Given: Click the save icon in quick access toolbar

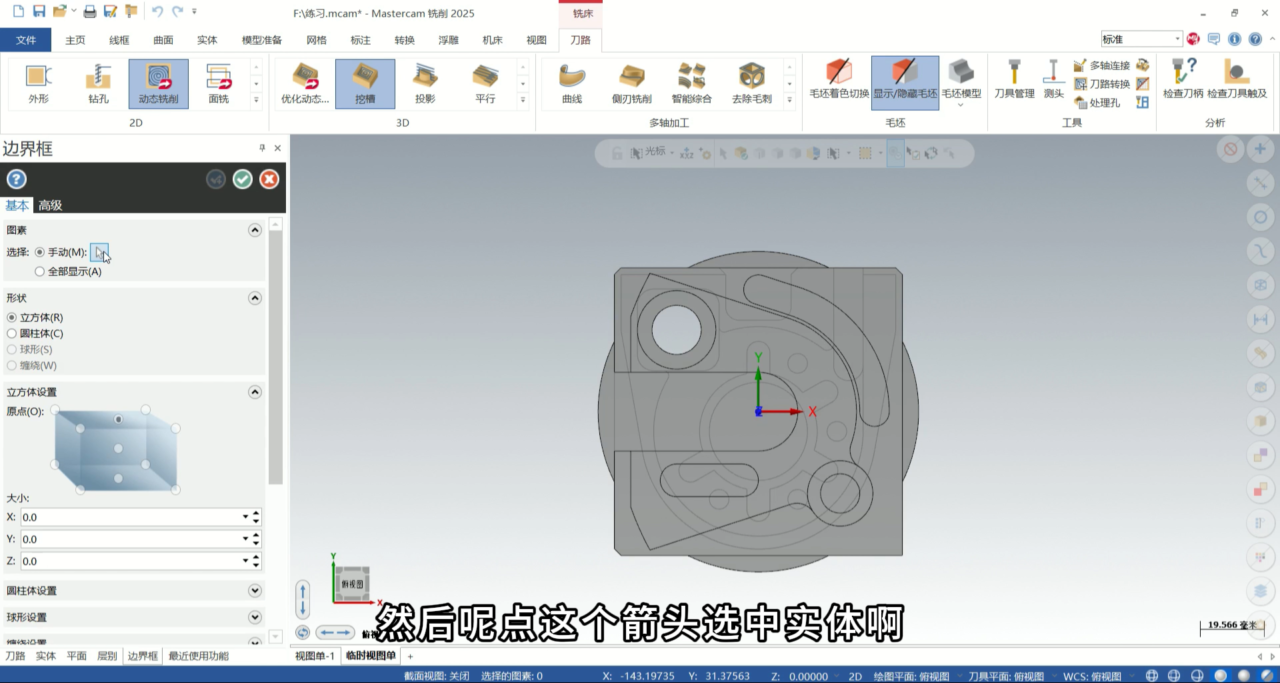Looking at the screenshot, I should click(39, 12).
